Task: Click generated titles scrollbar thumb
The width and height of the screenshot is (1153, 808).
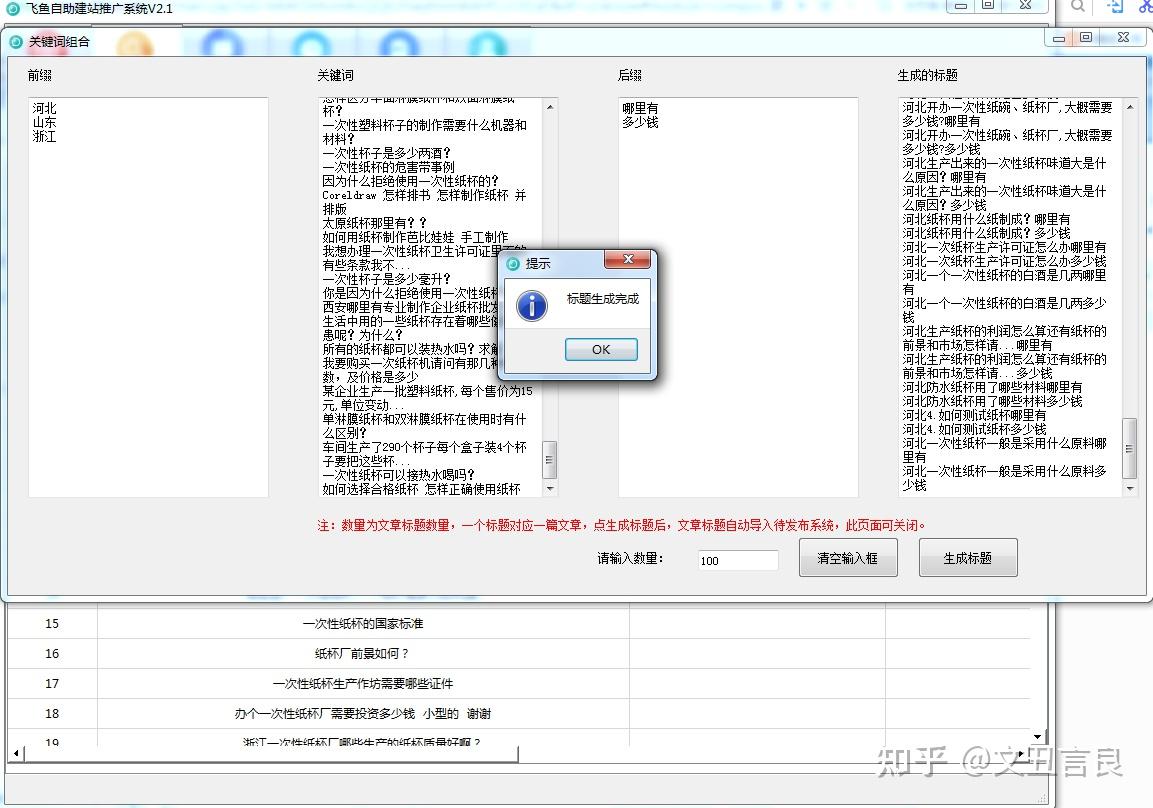Action: 1129,448
